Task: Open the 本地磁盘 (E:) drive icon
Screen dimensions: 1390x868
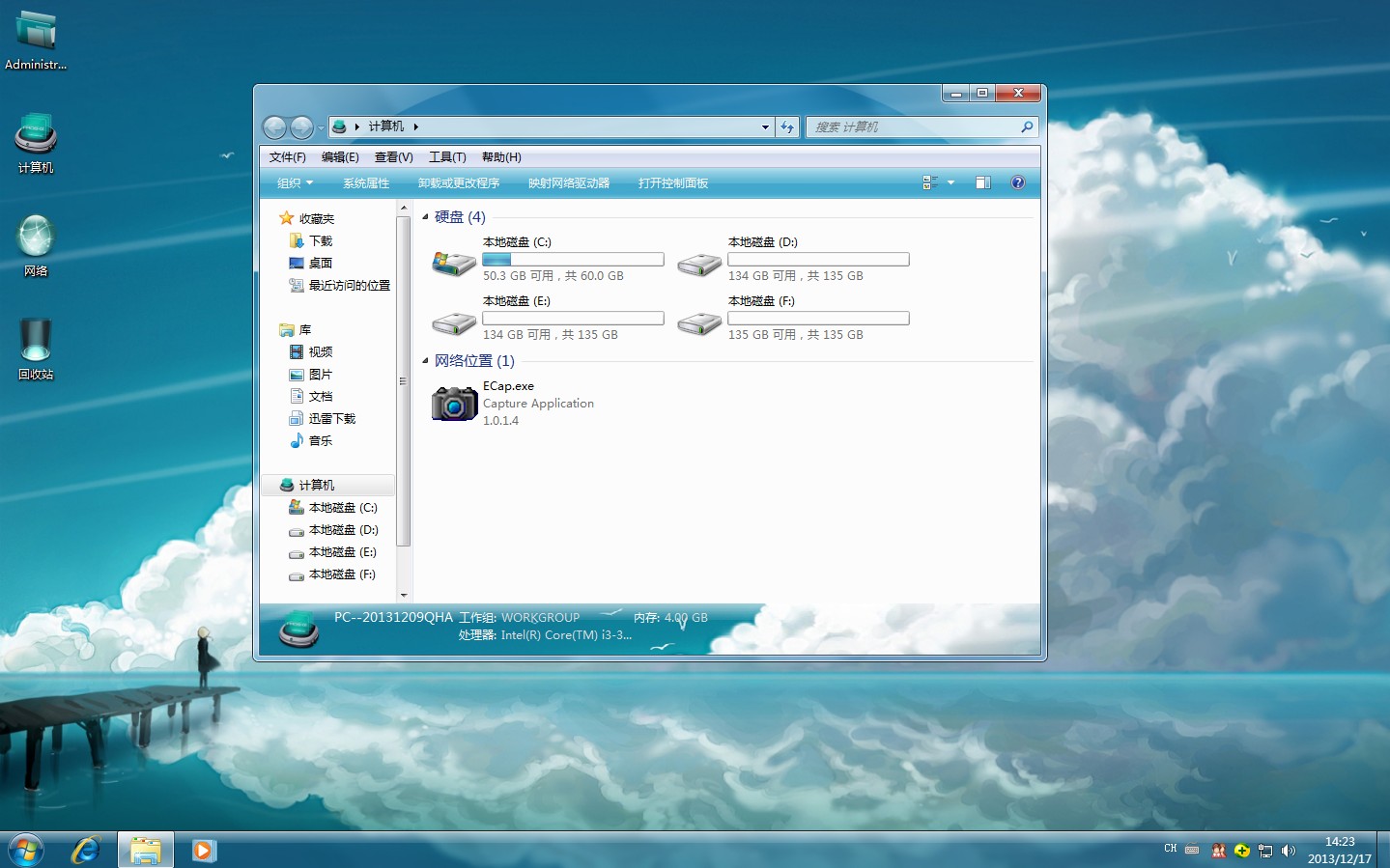Action: coord(454,322)
